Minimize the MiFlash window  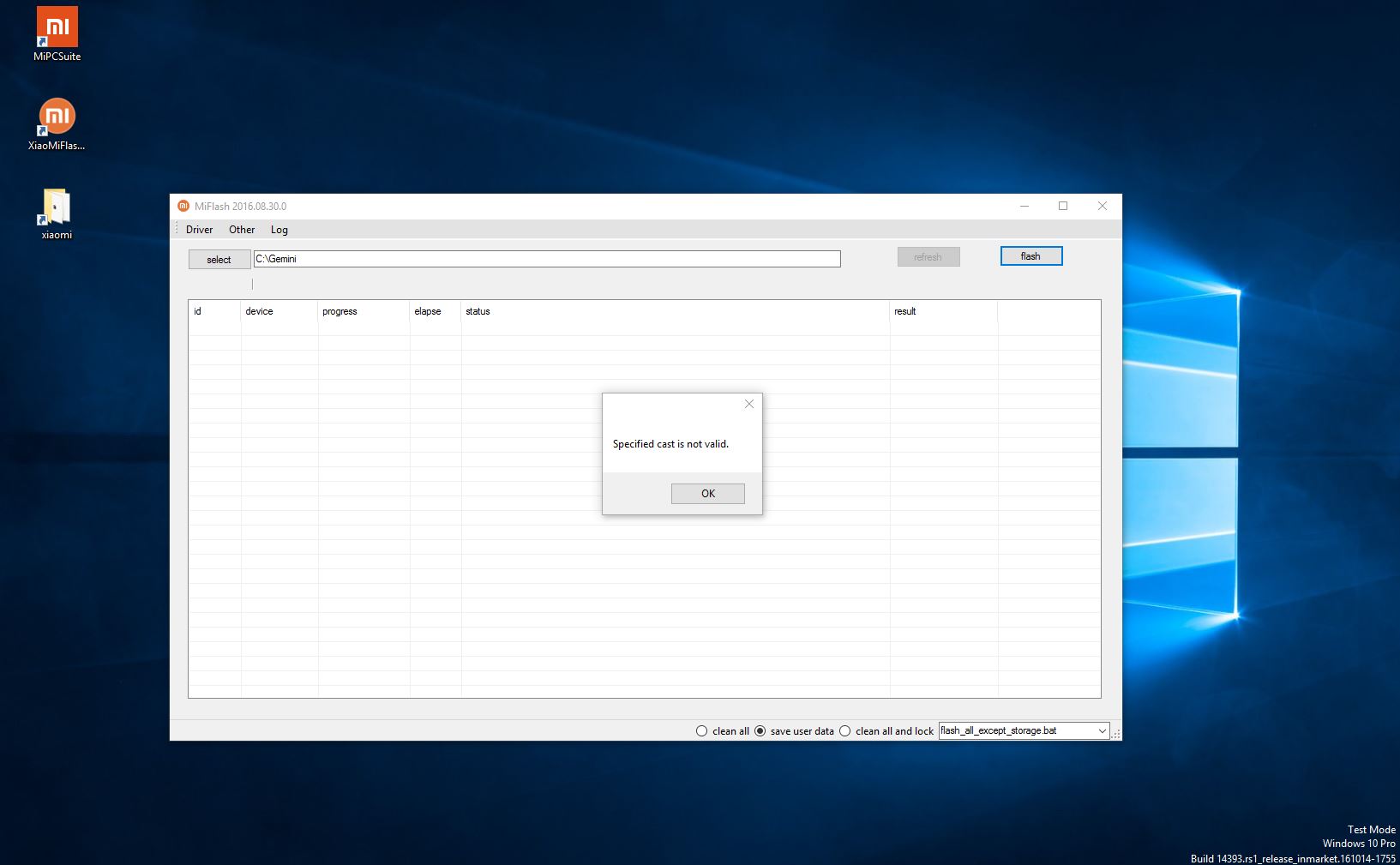pos(1024,206)
